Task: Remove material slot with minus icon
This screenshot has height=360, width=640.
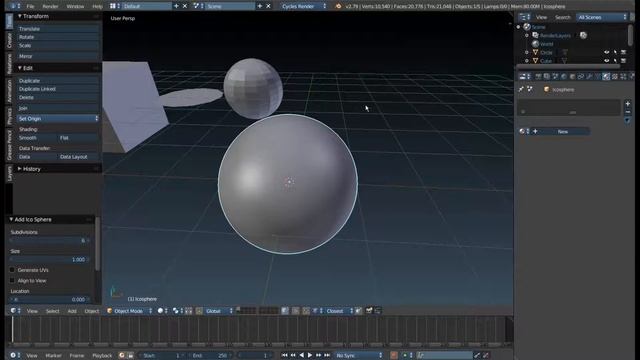Action: pos(628,112)
